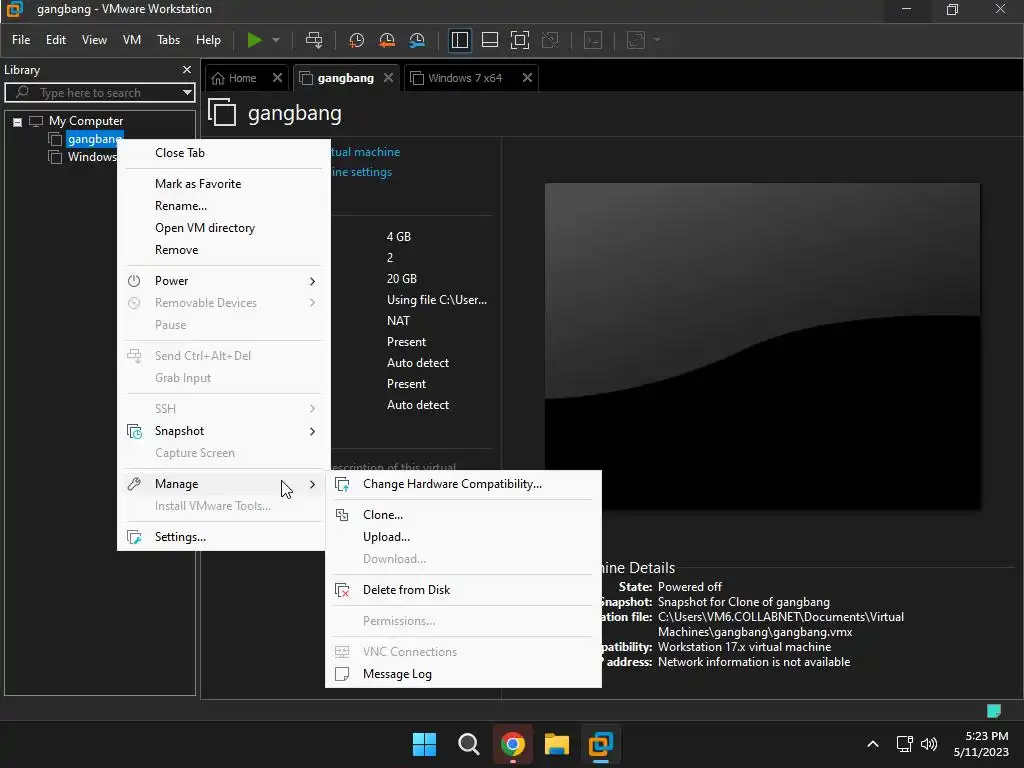Close the Windows 7 x64 tab

(x=528, y=78)
